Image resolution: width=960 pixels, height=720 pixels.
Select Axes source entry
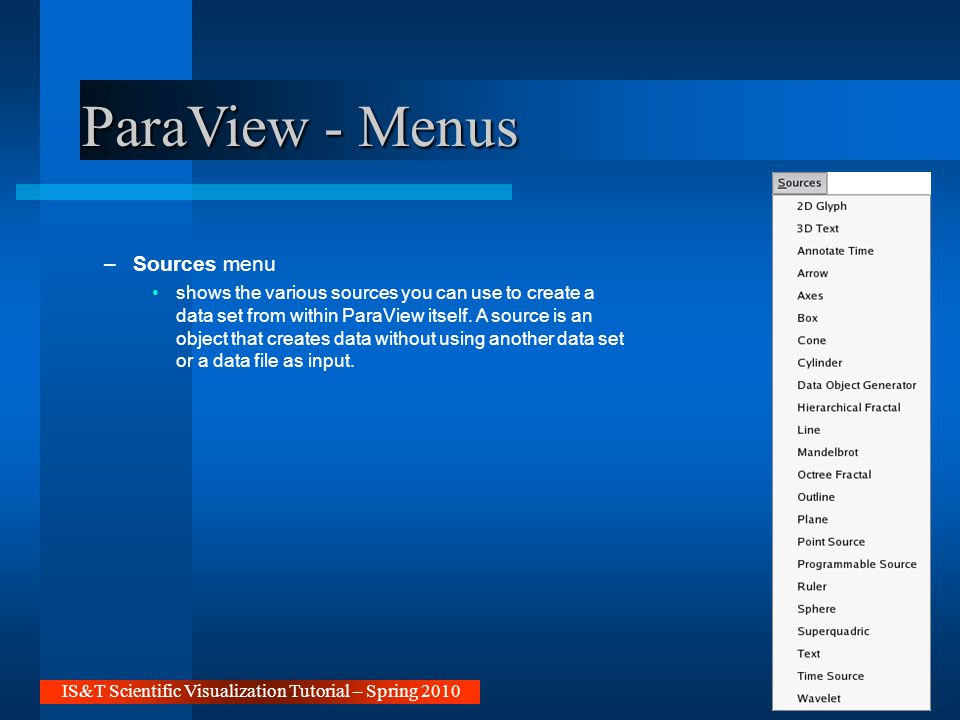(852, 296)
